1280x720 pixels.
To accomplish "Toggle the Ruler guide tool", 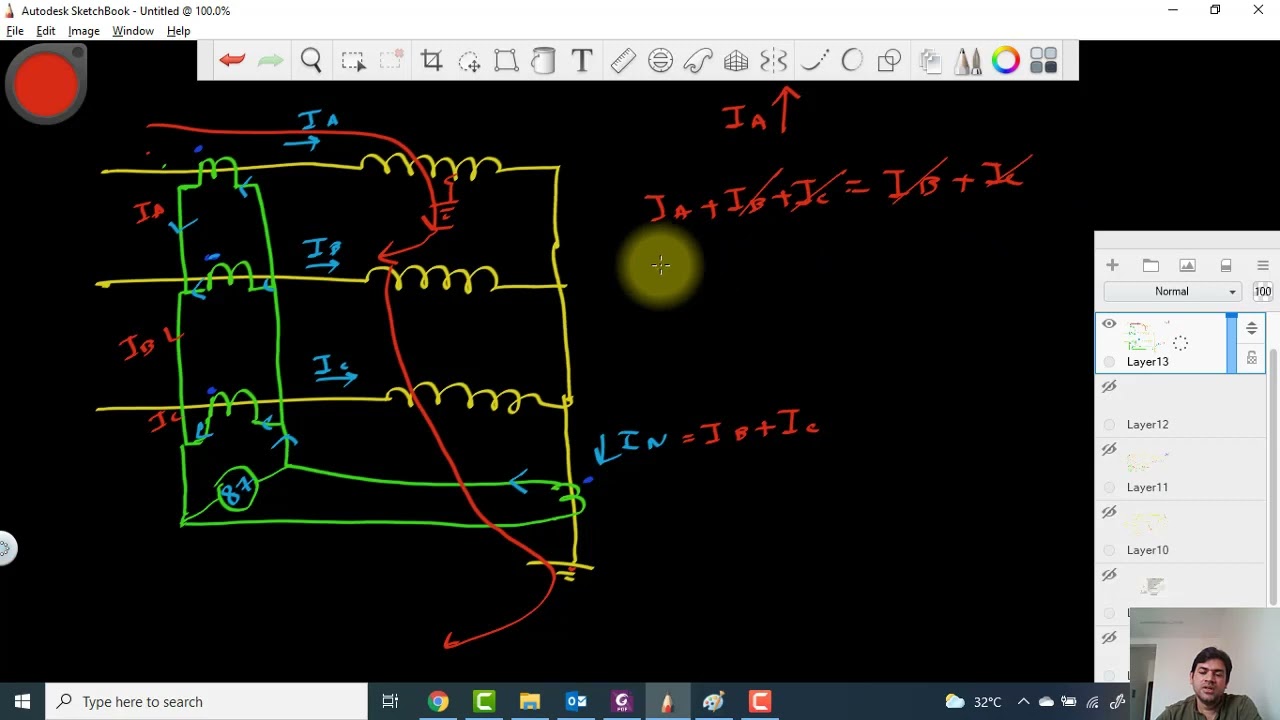I will 623,61.
